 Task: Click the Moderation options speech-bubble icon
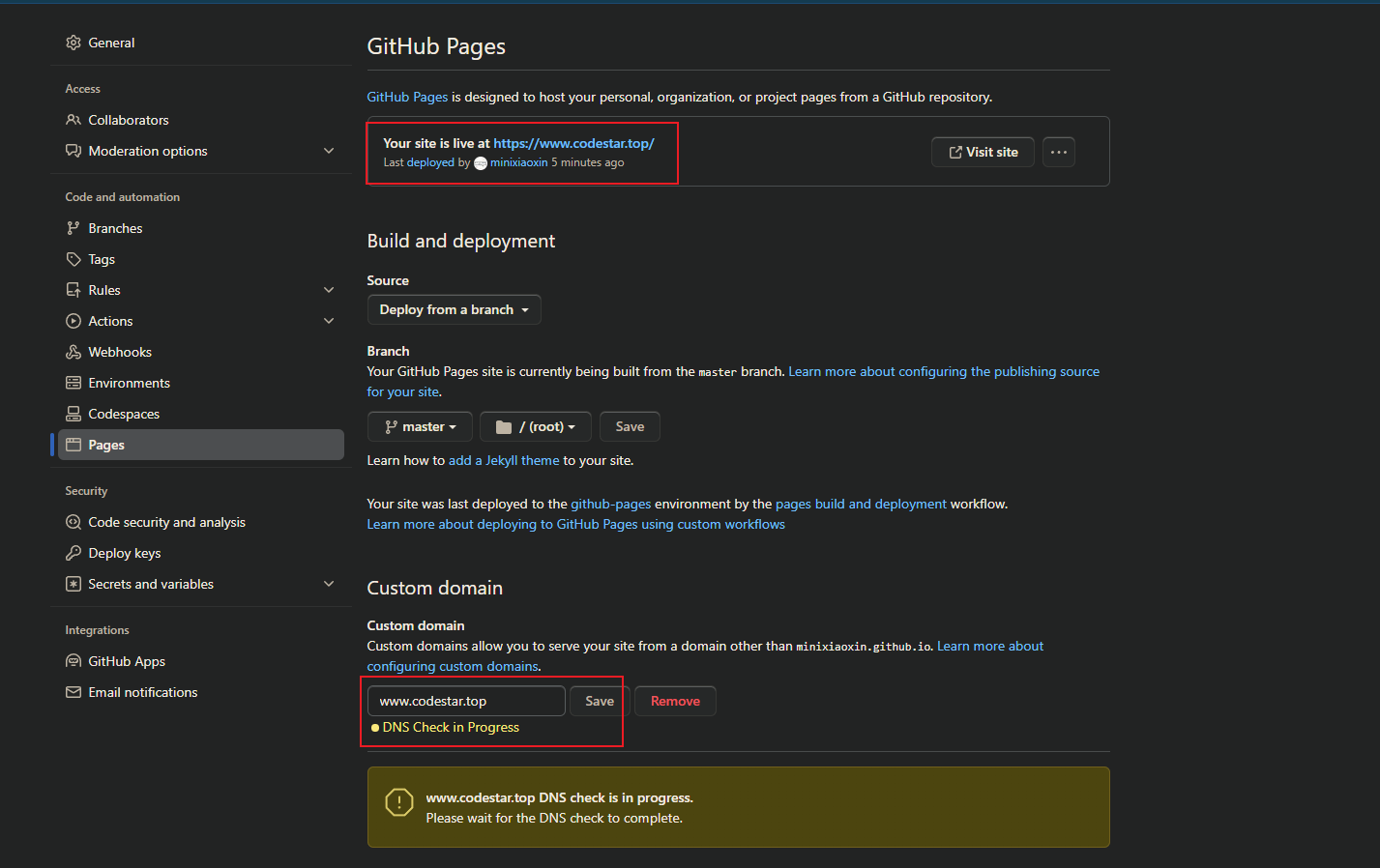[x=73, y=151]
